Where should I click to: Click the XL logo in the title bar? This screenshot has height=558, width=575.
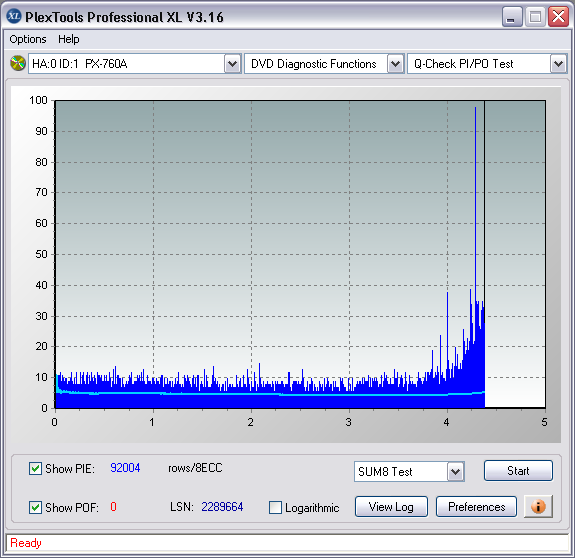(x=14, y=16)
